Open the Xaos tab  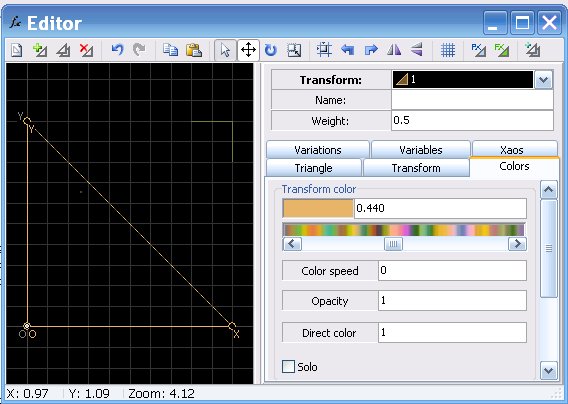512,150
